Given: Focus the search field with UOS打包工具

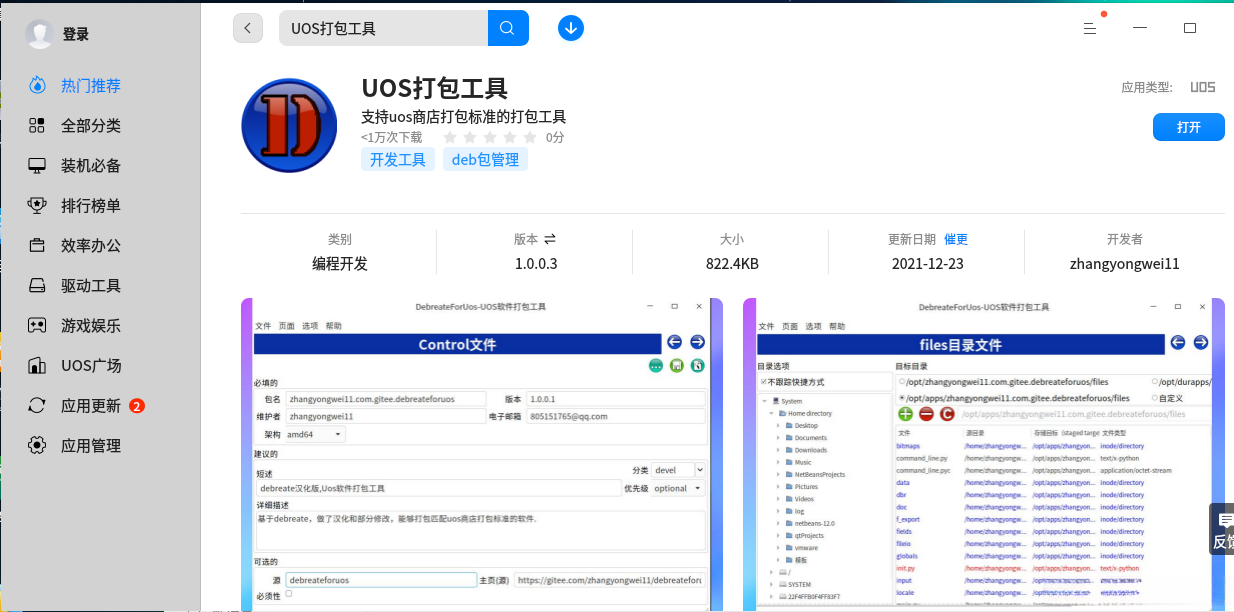Looking at the screenshot, I should [383, 28].
